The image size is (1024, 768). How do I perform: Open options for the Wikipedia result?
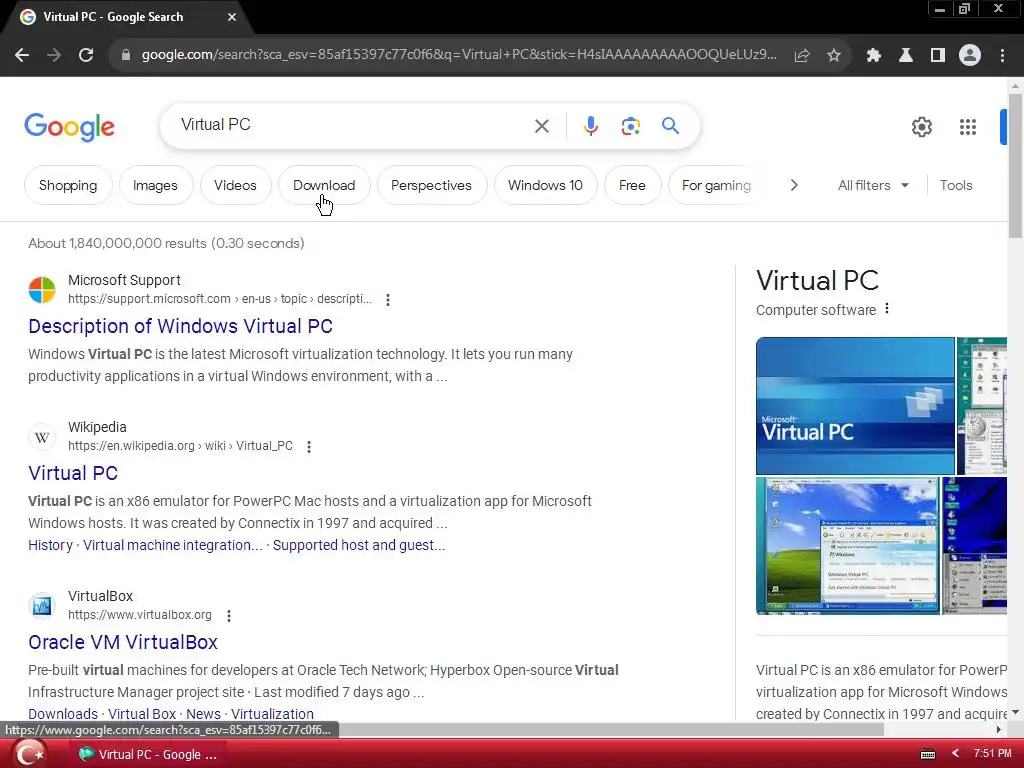click(309, 447)
